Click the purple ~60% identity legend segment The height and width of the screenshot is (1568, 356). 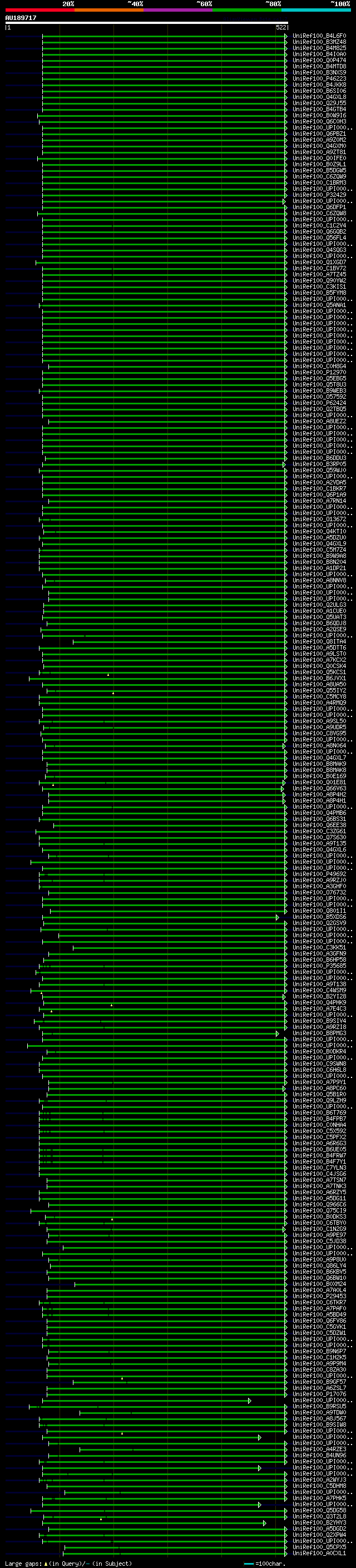[179, 10]
